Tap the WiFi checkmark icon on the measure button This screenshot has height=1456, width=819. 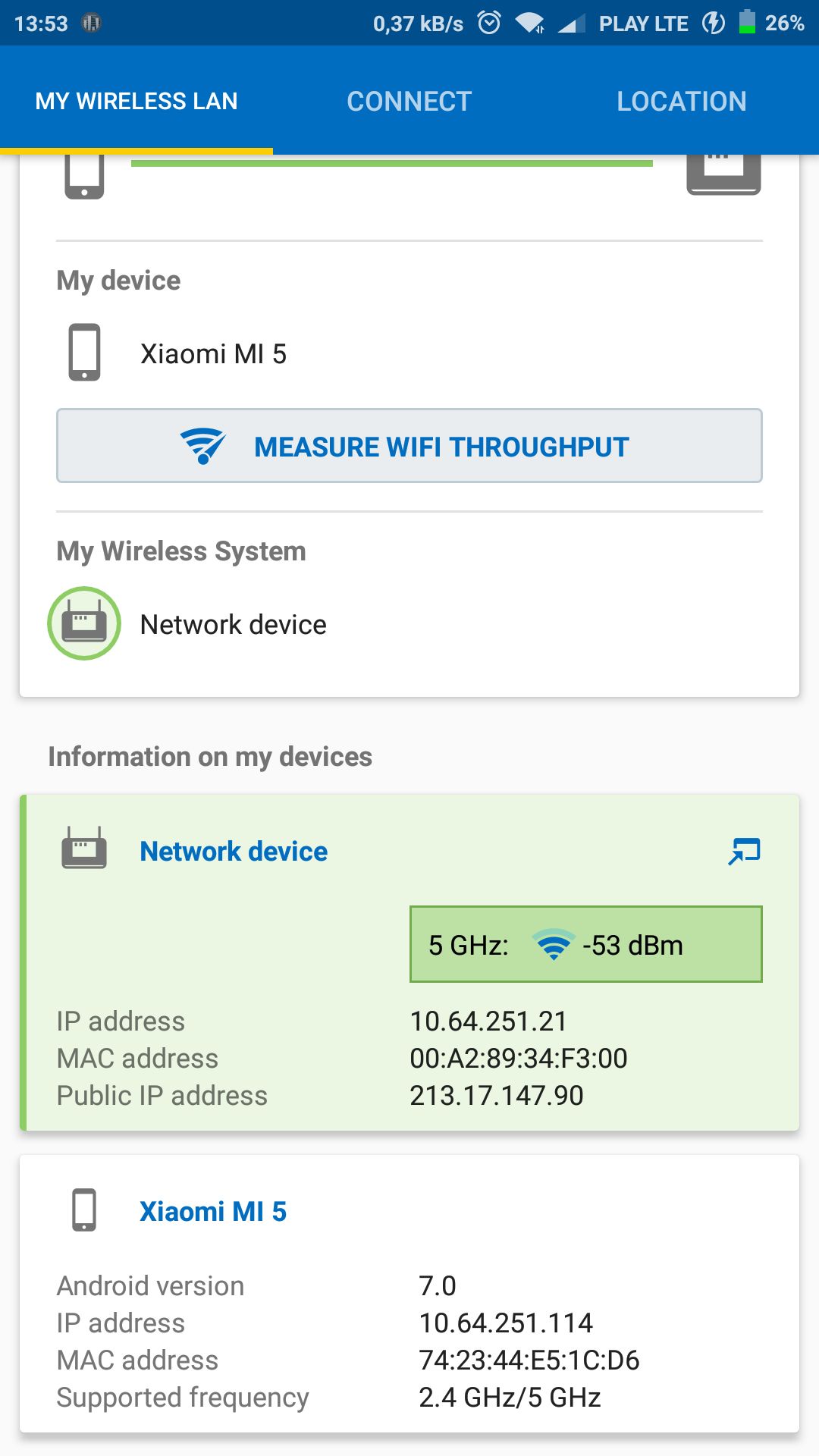point(202,446)
